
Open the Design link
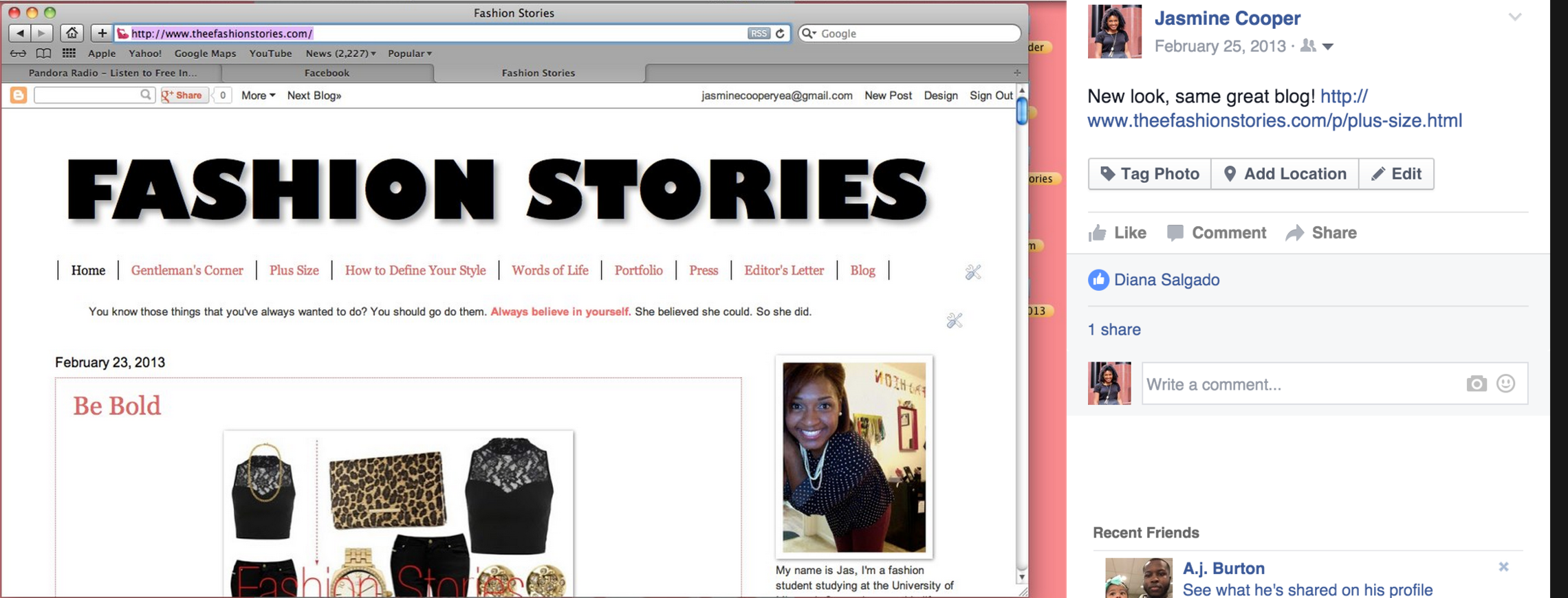point(940,96)
